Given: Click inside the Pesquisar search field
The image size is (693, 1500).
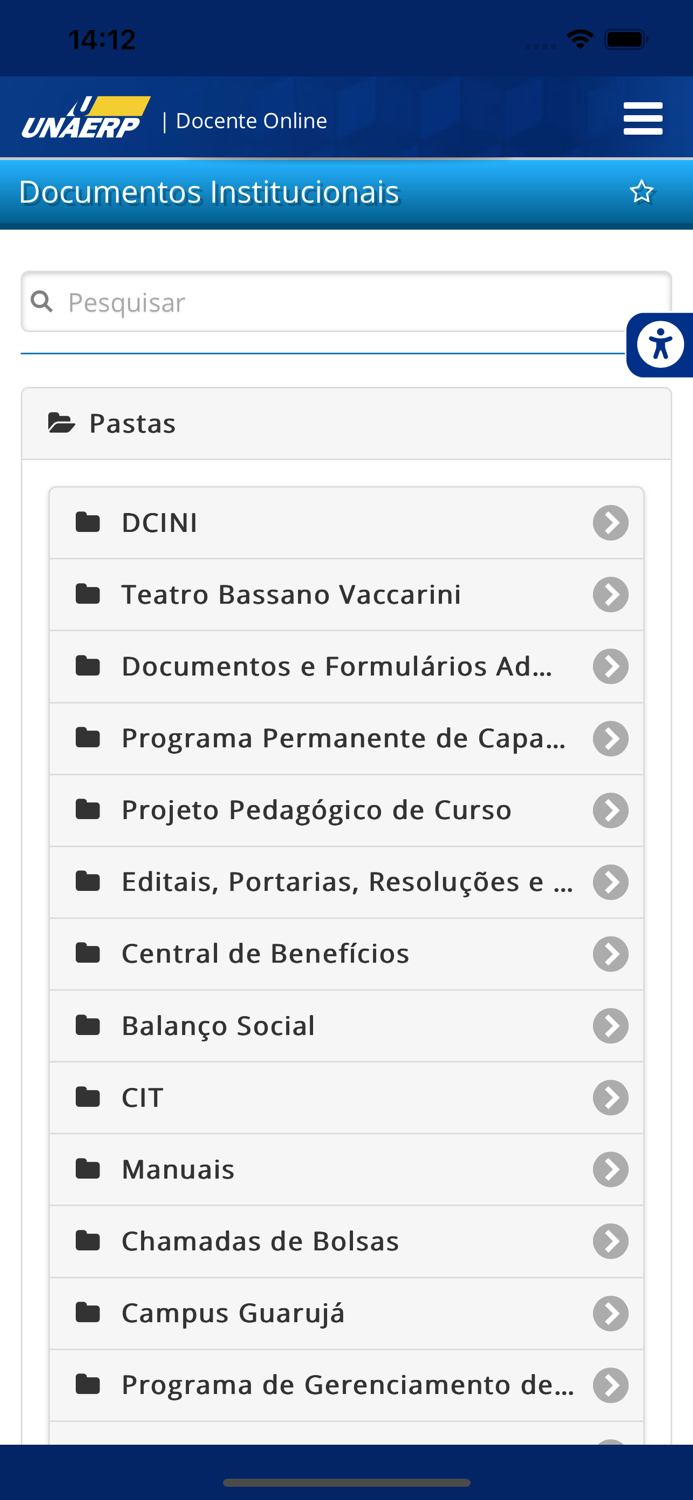Looking at the screenshot, I should (x=300, y=301).
